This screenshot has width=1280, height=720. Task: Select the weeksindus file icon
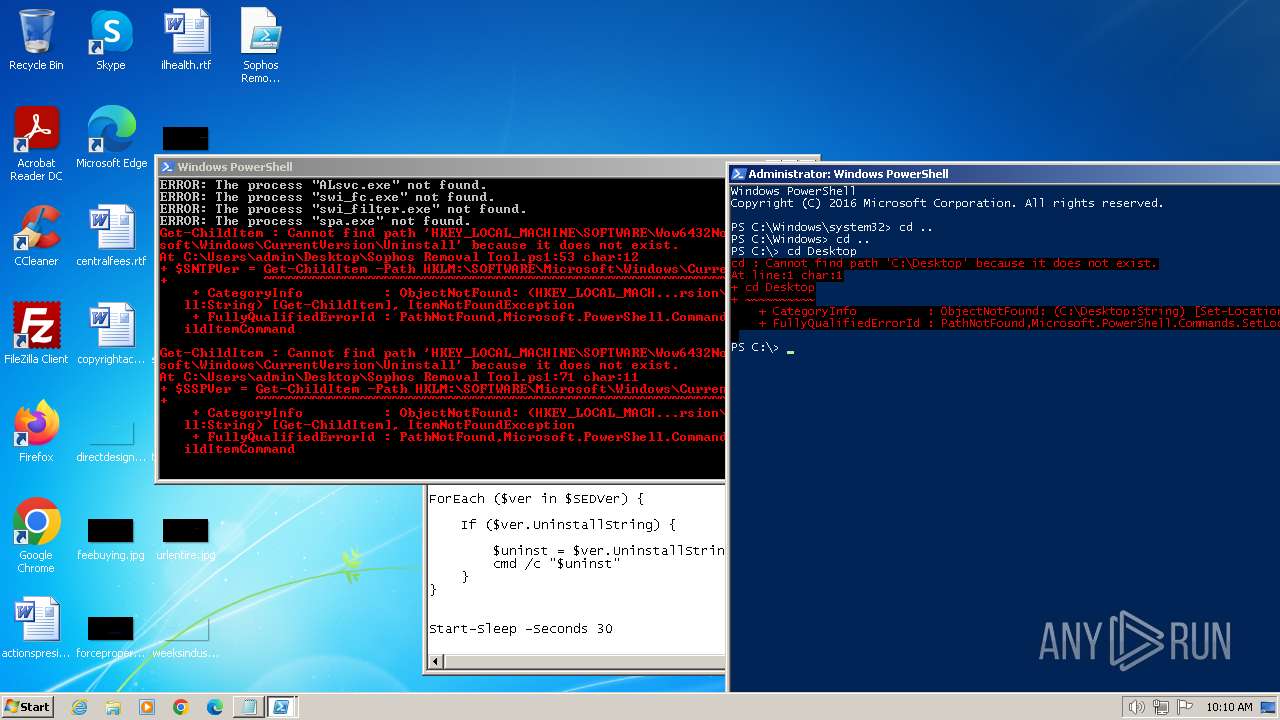tap(186, 638)
